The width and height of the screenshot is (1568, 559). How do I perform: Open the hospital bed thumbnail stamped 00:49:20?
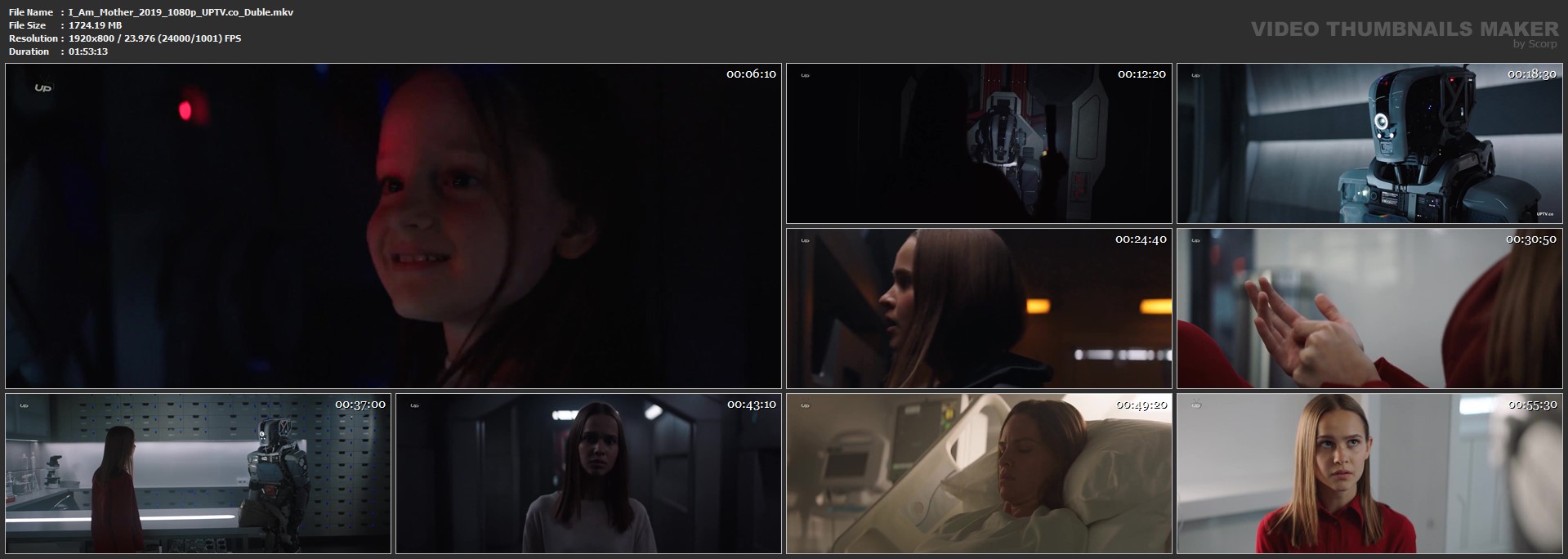coord(979,473)
